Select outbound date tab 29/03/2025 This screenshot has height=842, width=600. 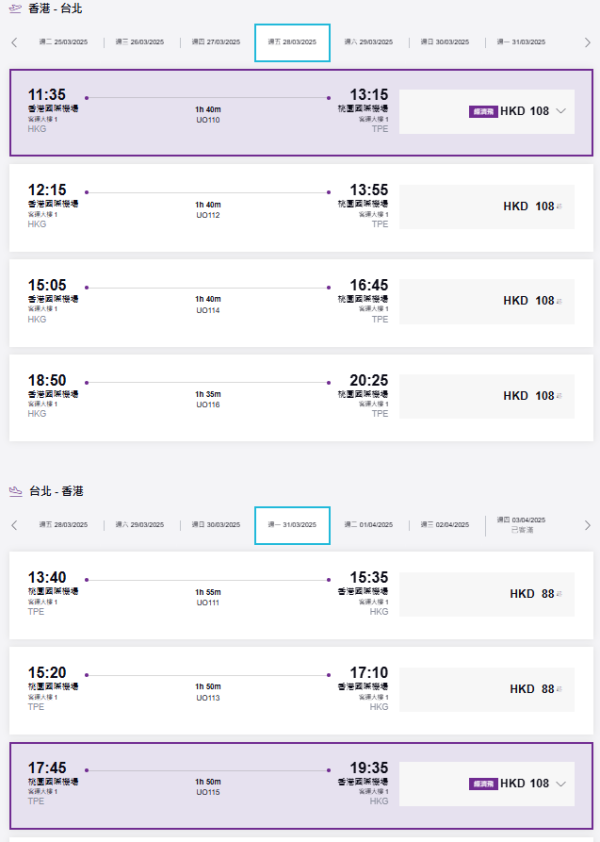click(x=368, y=43)
